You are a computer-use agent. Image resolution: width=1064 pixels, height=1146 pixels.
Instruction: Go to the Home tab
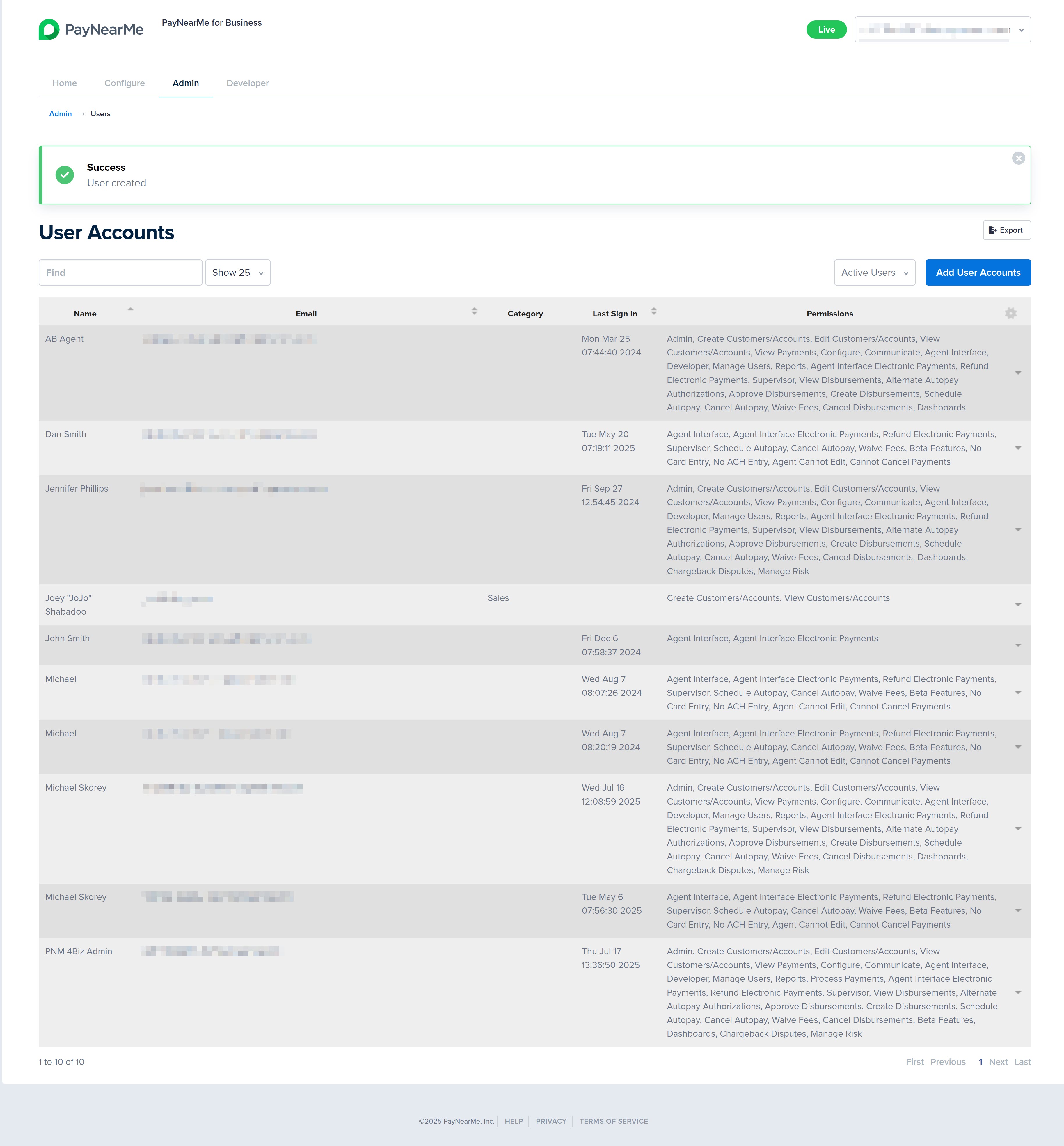pos(65,83)
